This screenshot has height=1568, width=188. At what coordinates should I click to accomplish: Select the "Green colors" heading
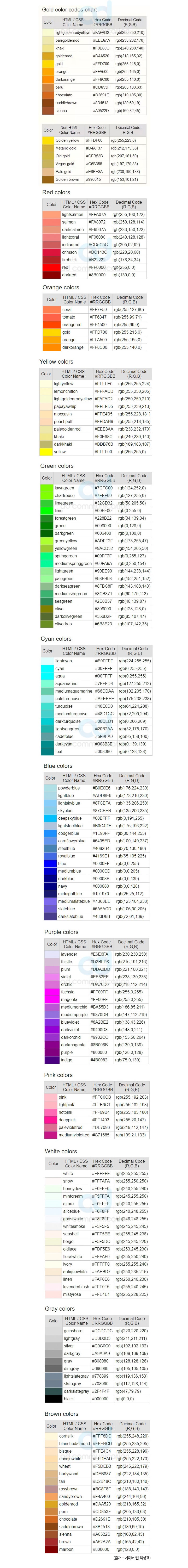pos(57,466)
